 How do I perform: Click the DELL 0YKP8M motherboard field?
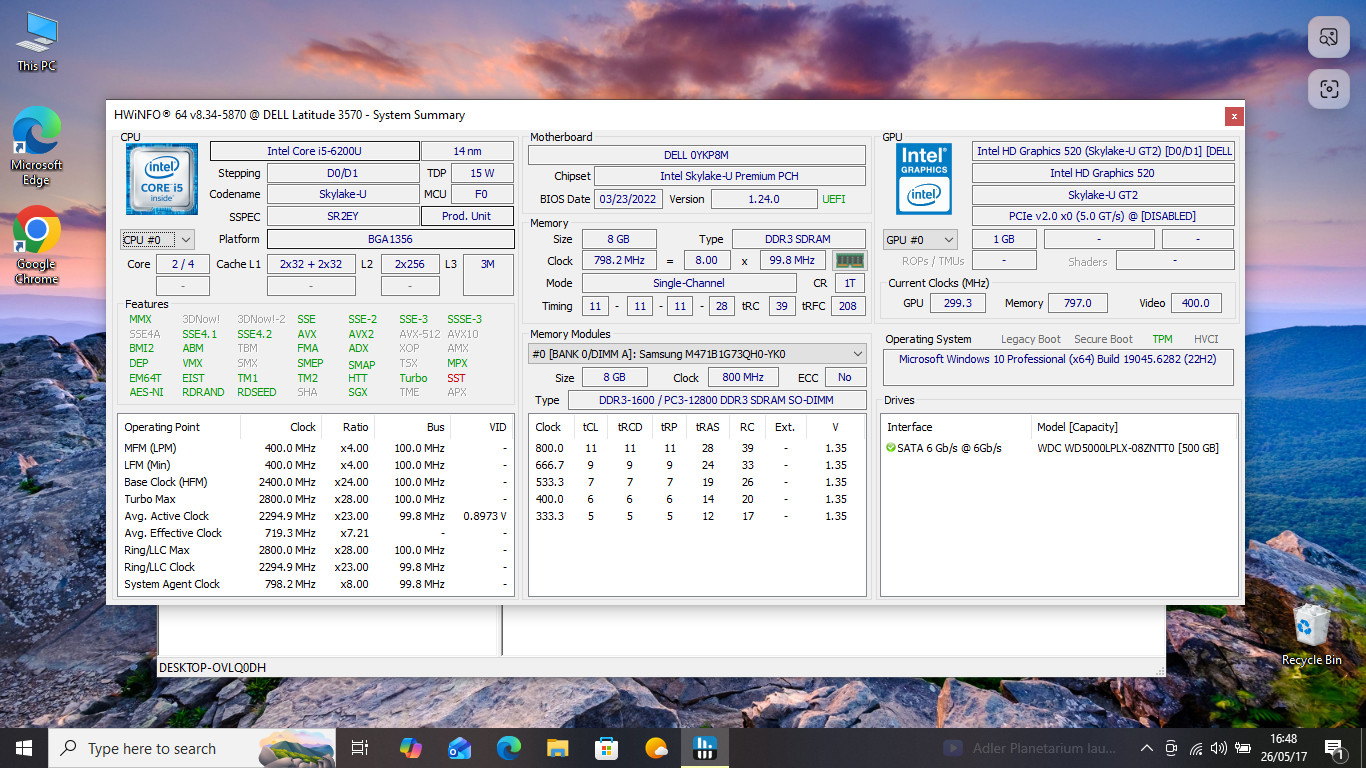click(x=697, y=155)
